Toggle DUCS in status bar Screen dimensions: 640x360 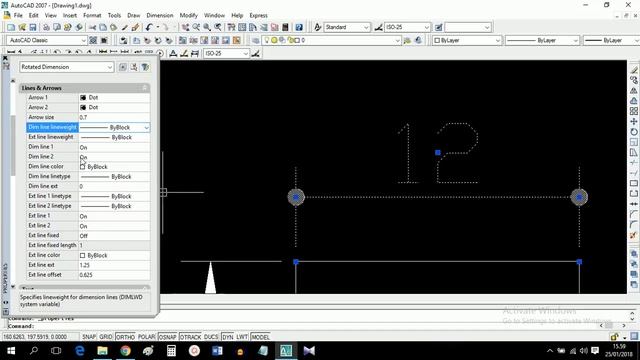coord(211,337)
